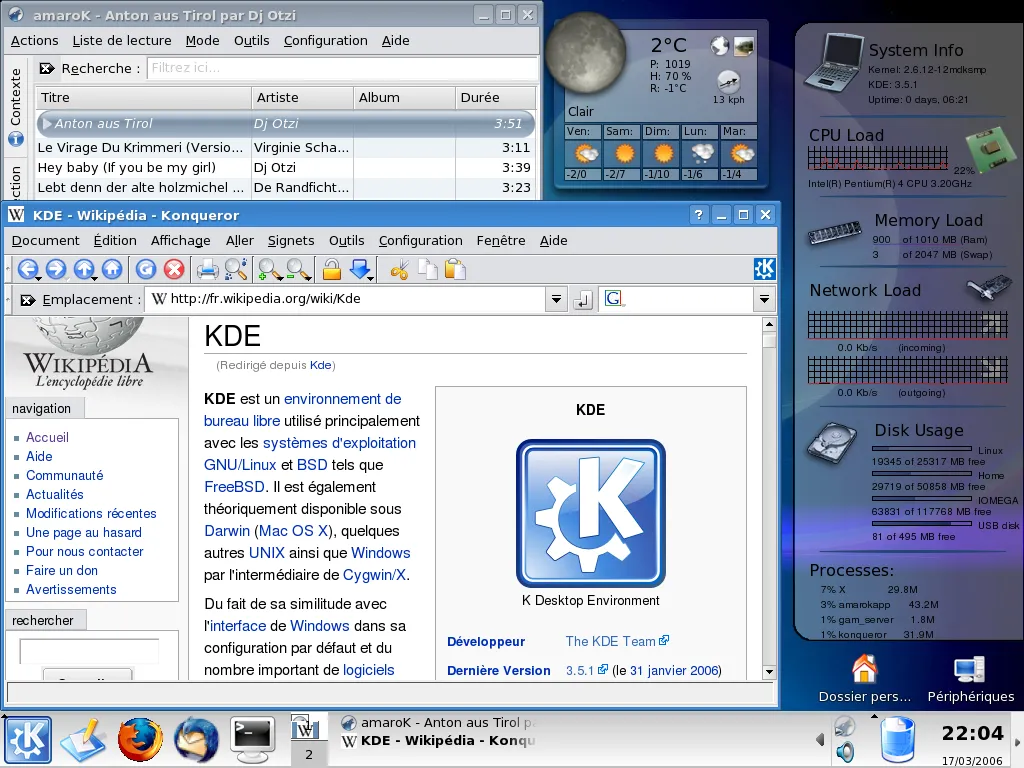Expand hidden system tray icons arrow

click(820, 739)
